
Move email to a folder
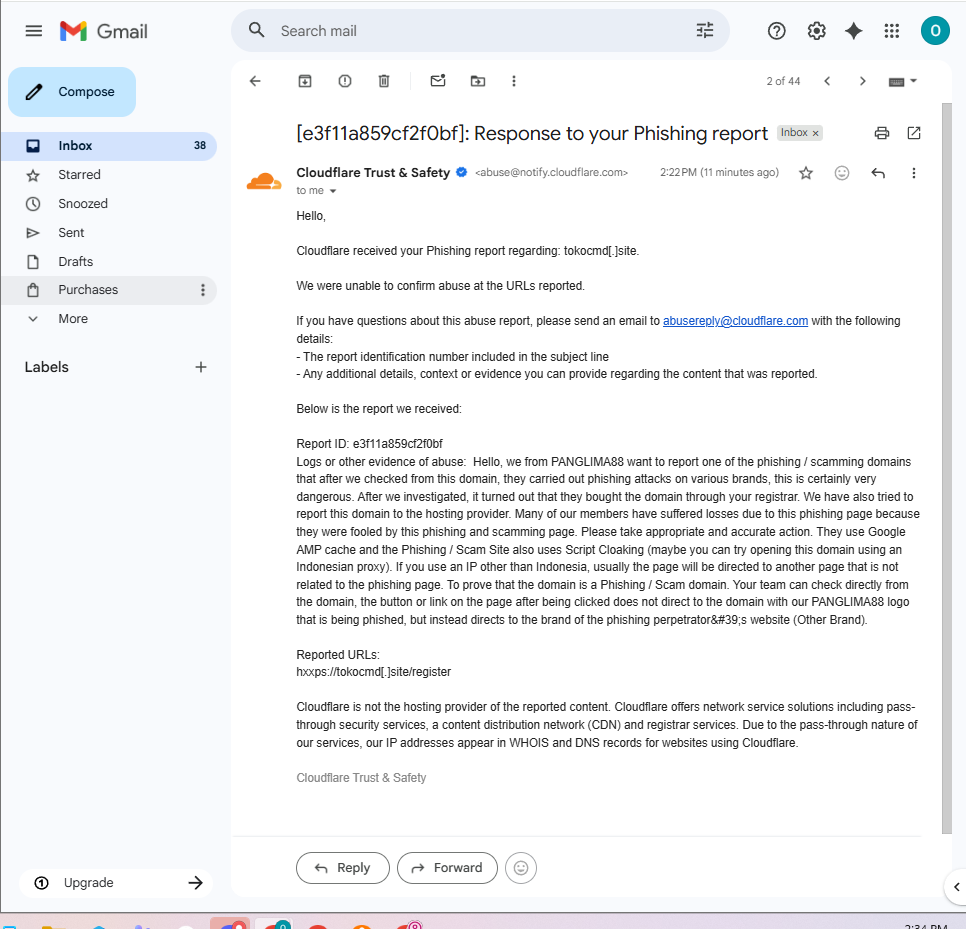(477, 81)
